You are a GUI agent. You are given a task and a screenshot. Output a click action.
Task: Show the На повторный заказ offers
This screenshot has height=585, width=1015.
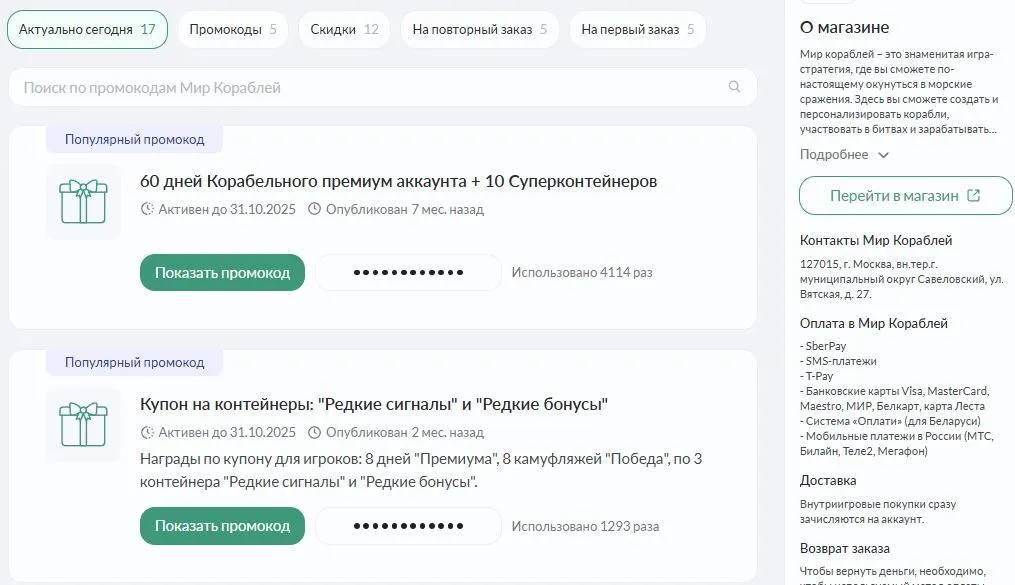pos(479,30)
